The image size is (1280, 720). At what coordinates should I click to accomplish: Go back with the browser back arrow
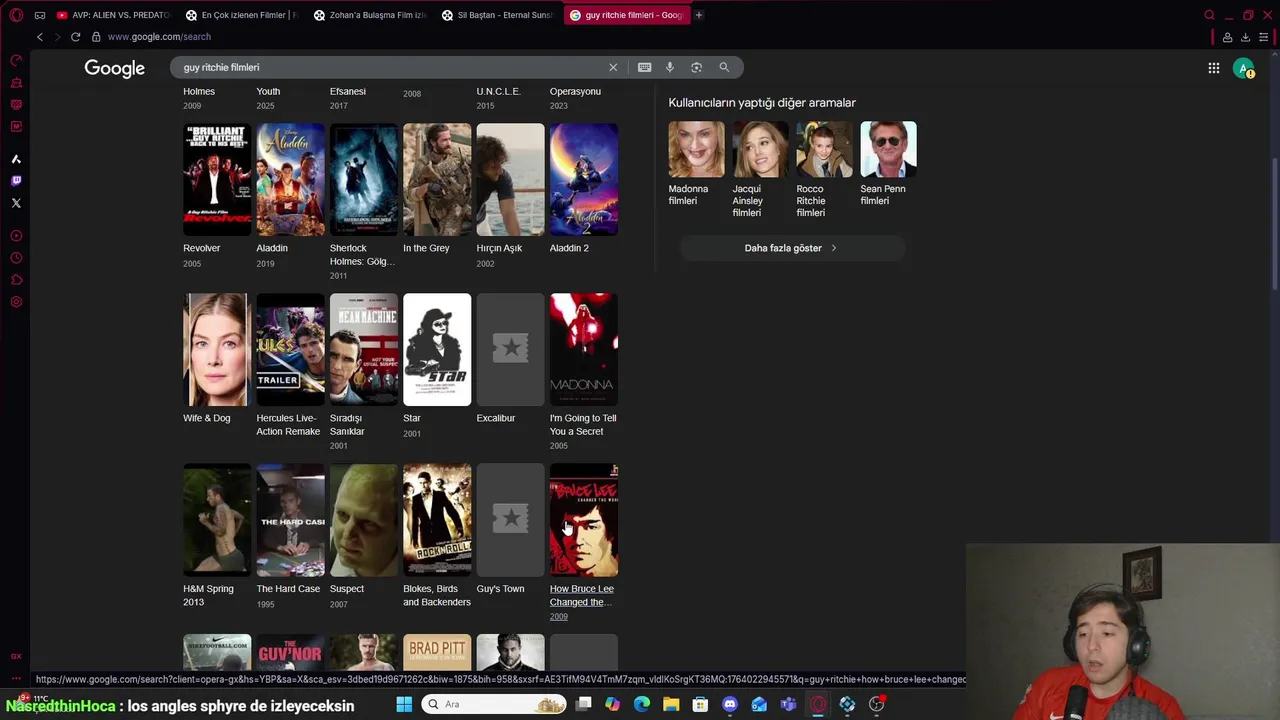tap(40, 37)
